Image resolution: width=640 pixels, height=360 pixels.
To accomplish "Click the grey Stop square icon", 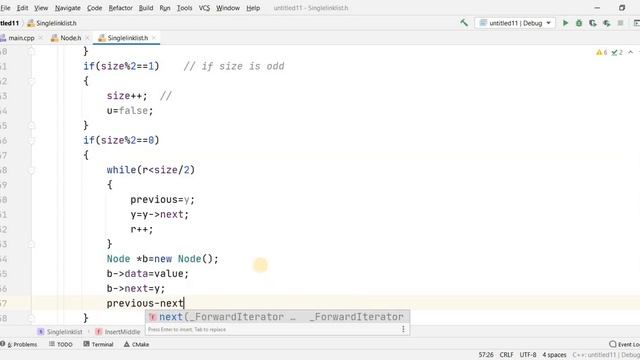I will point(620,23).
